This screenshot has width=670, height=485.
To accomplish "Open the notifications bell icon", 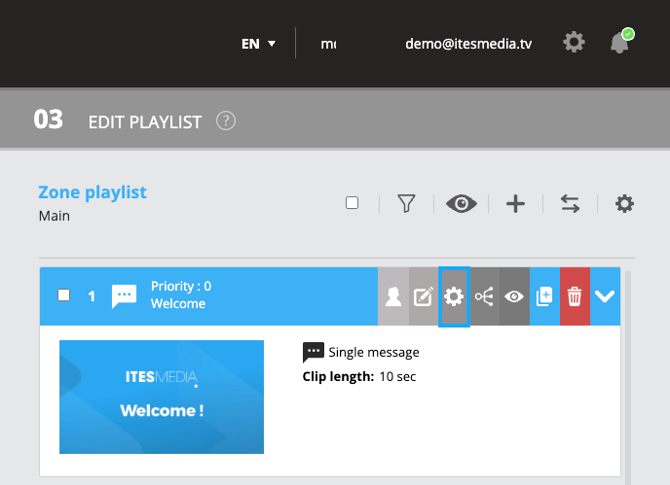I will click(620, 43).
